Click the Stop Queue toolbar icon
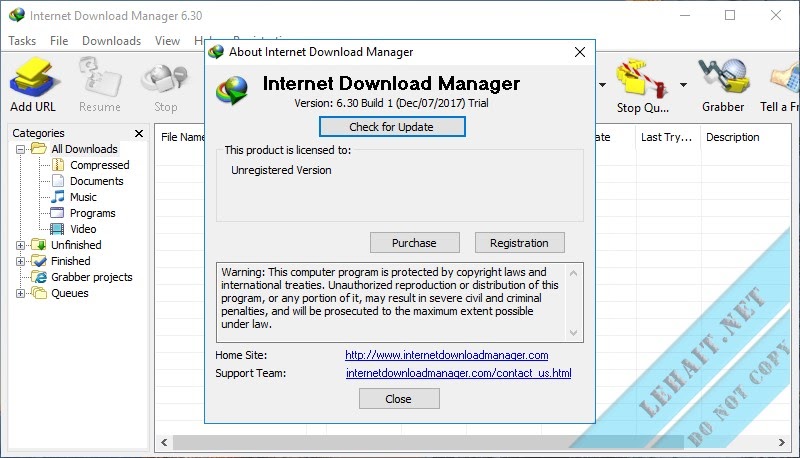This screenshot has width=800, height=458. (642, 78)
